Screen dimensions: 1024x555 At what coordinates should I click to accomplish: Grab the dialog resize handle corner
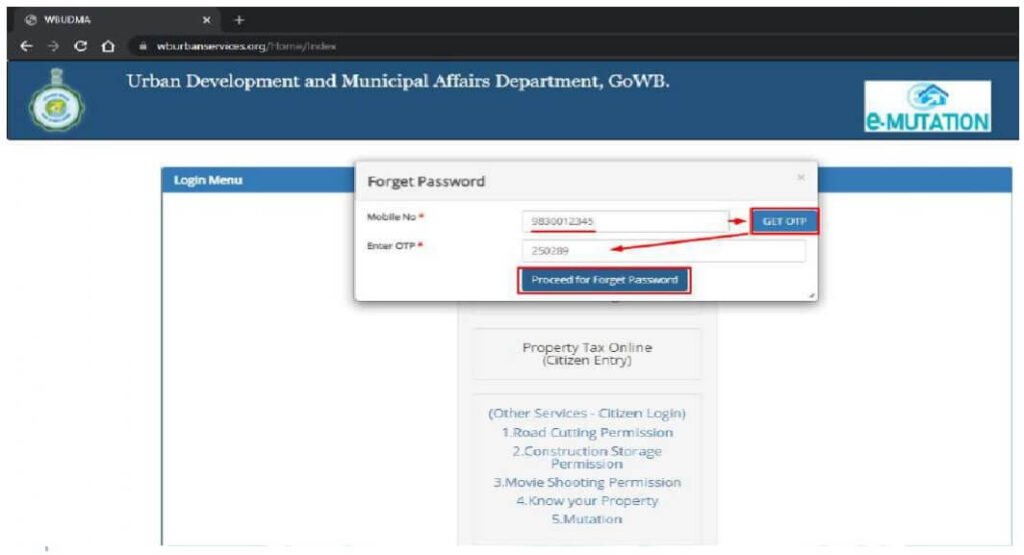tap(812, 296)
